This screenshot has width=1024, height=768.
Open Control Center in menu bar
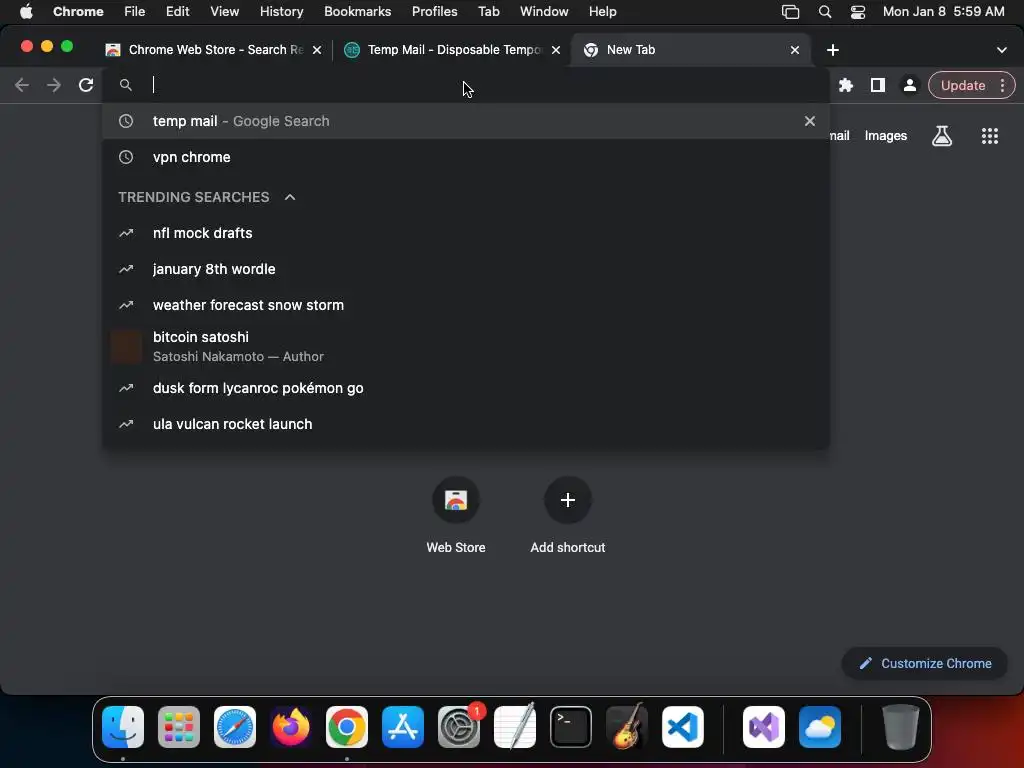tap(857, 12)
